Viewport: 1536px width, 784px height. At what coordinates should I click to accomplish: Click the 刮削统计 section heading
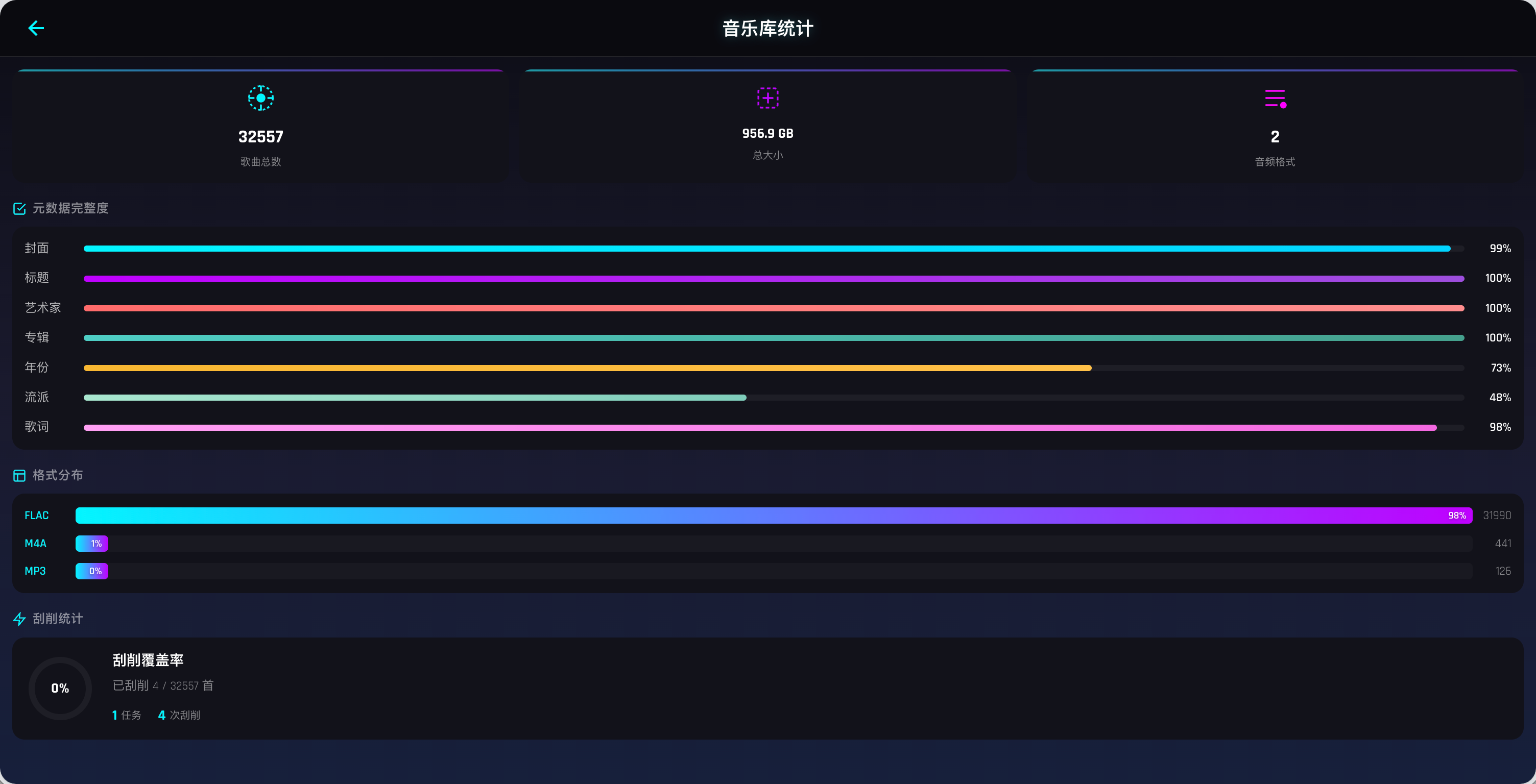pyautogui.click(x=58, y=619)
